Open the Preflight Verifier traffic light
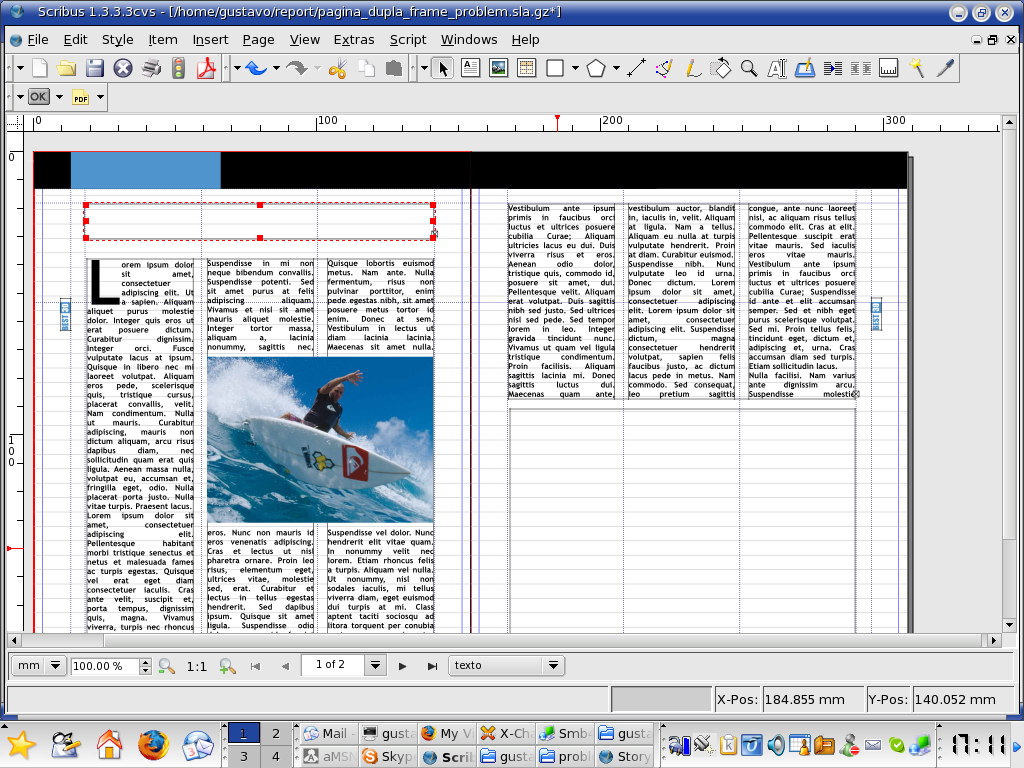Screen dimensions: 1024x768 pos(179,68)
